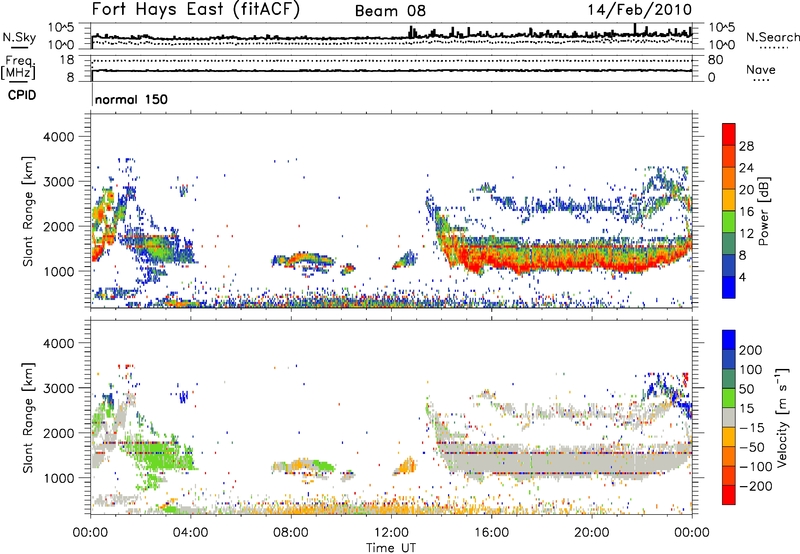Click the '-15' label on Velocity color bar

752,427
